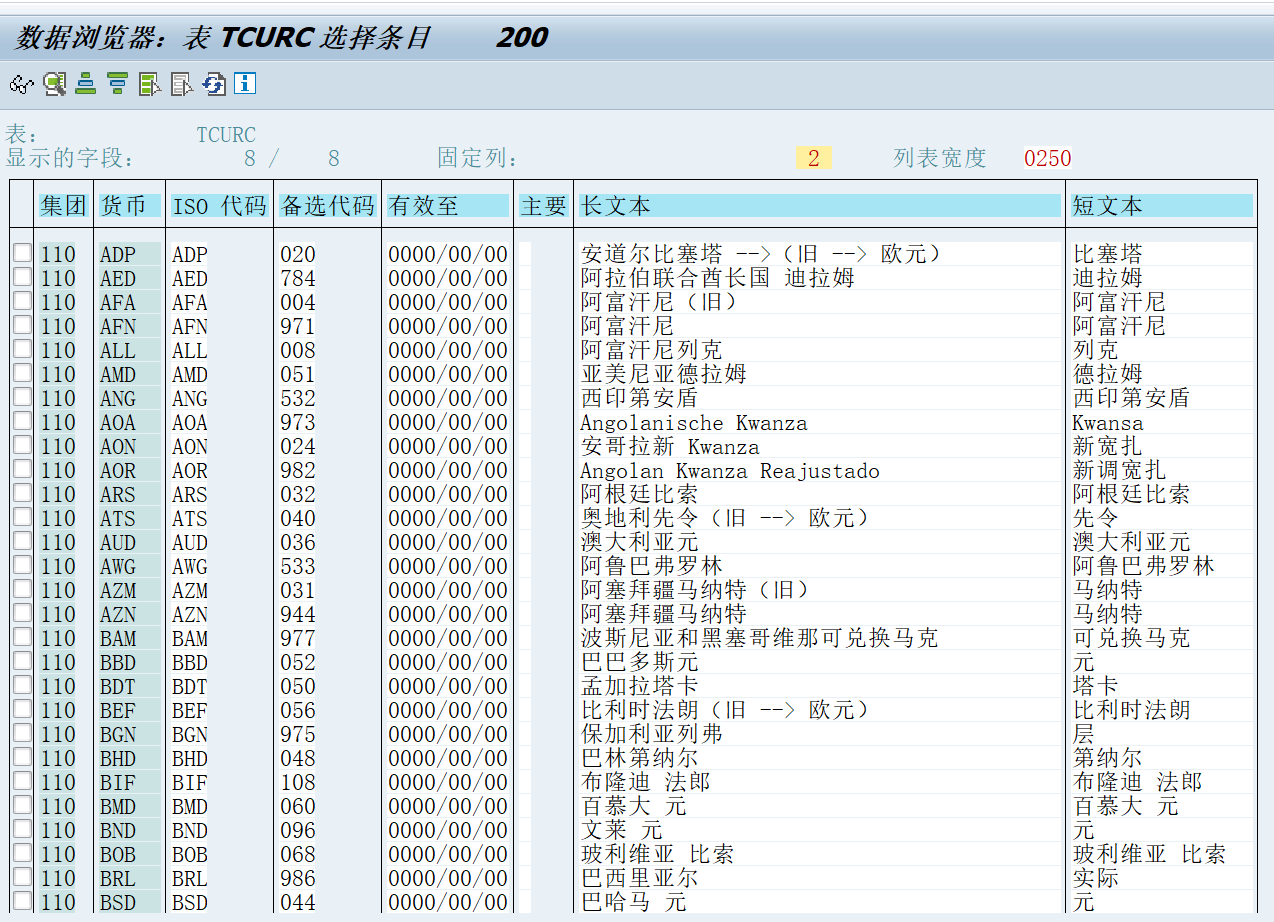Click alternative code 784

[x=298, y=278]
